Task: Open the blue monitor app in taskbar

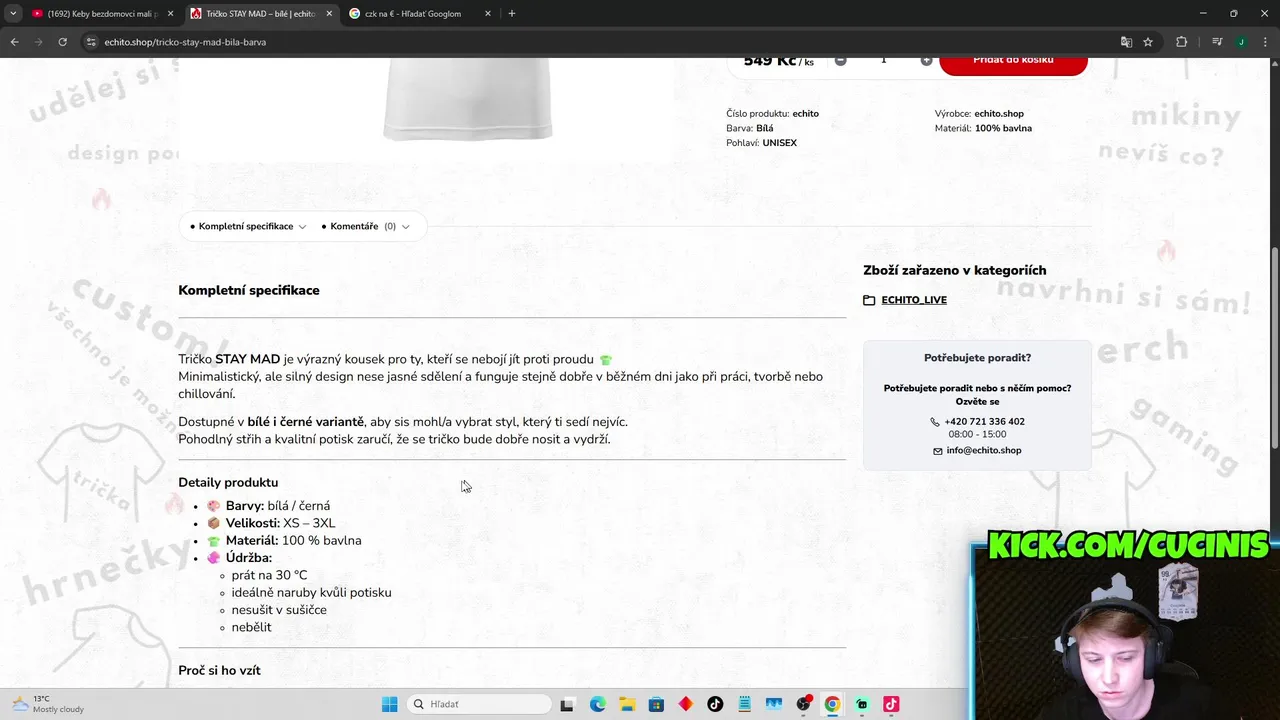Action: click(773, 704)
